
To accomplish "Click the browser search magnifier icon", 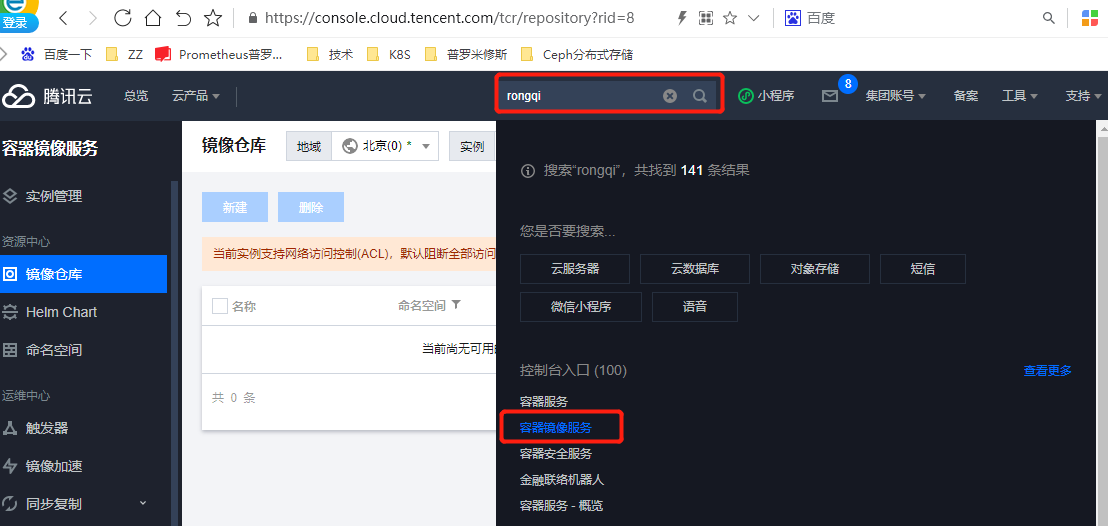I will point(1049,18).
